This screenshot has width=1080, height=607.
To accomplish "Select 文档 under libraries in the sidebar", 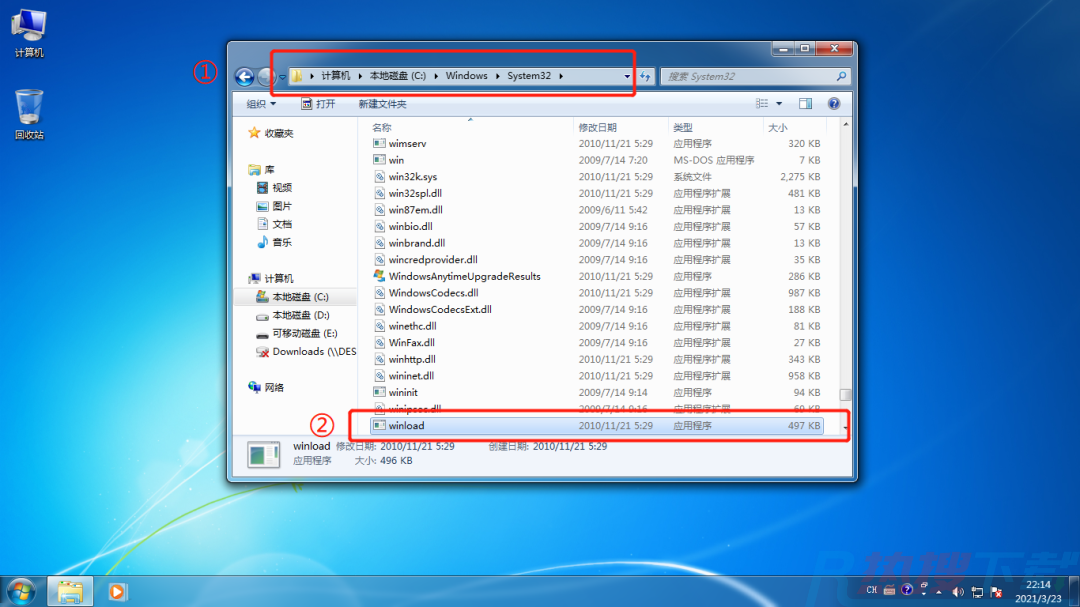I will coord(274,224).
